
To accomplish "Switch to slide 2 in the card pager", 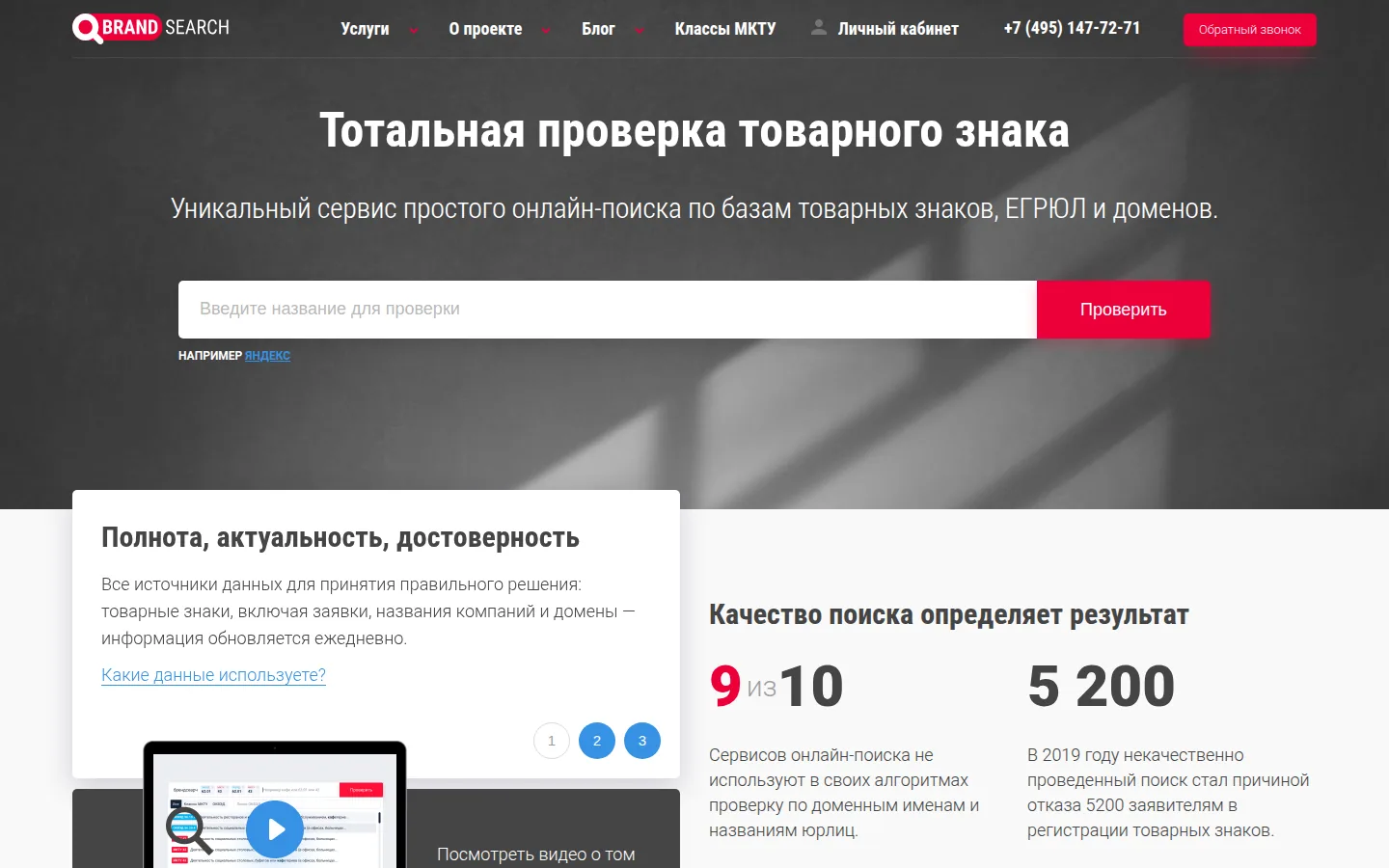I will point(597,741).
